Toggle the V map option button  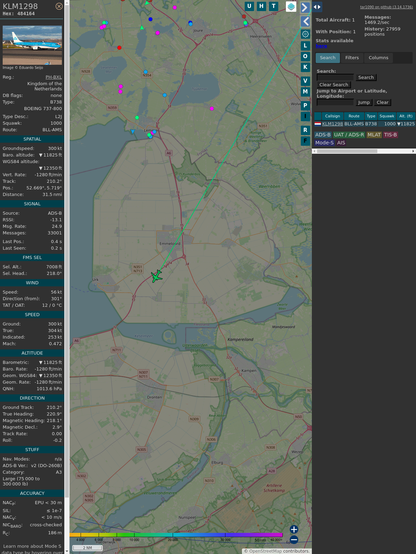305,81
